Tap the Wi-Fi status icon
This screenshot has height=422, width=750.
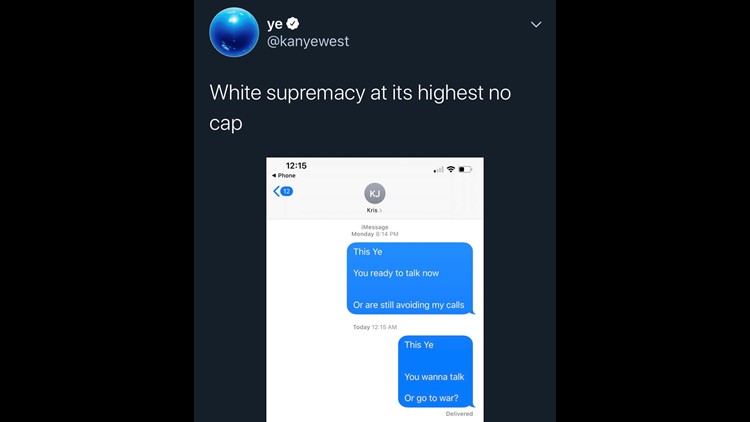point(451,169)
